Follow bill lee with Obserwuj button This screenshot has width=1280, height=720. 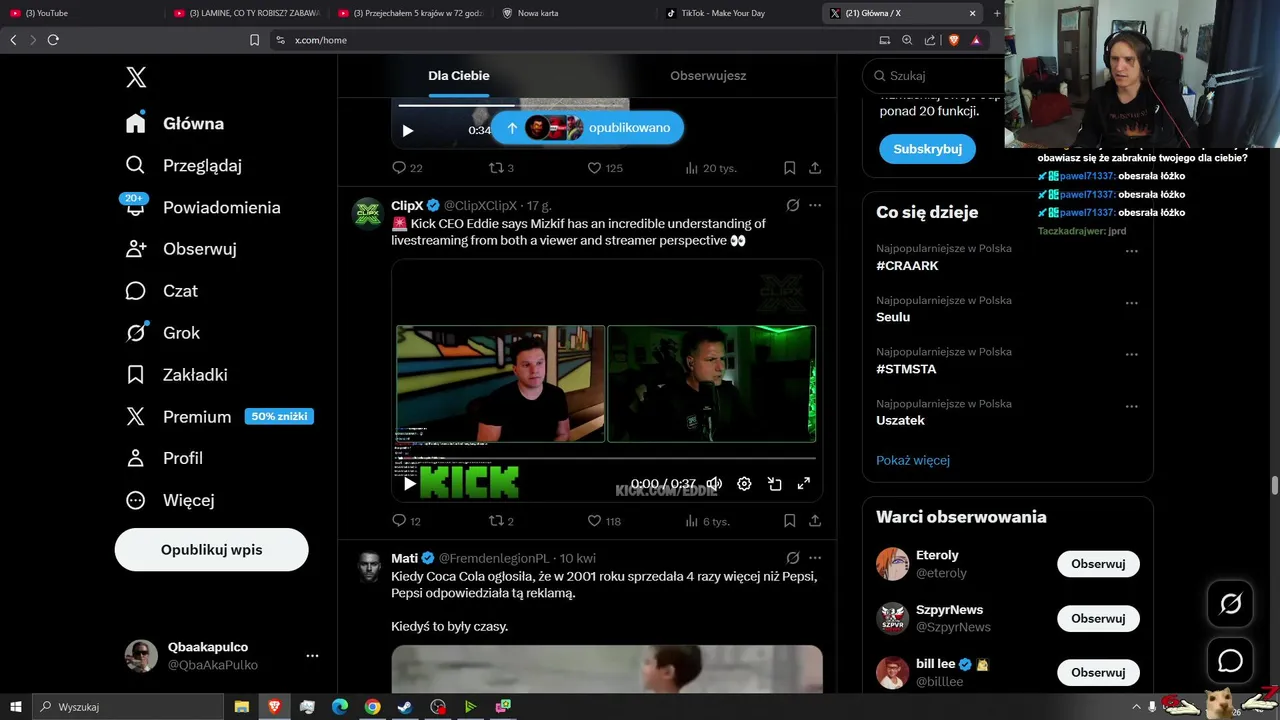1098,673
